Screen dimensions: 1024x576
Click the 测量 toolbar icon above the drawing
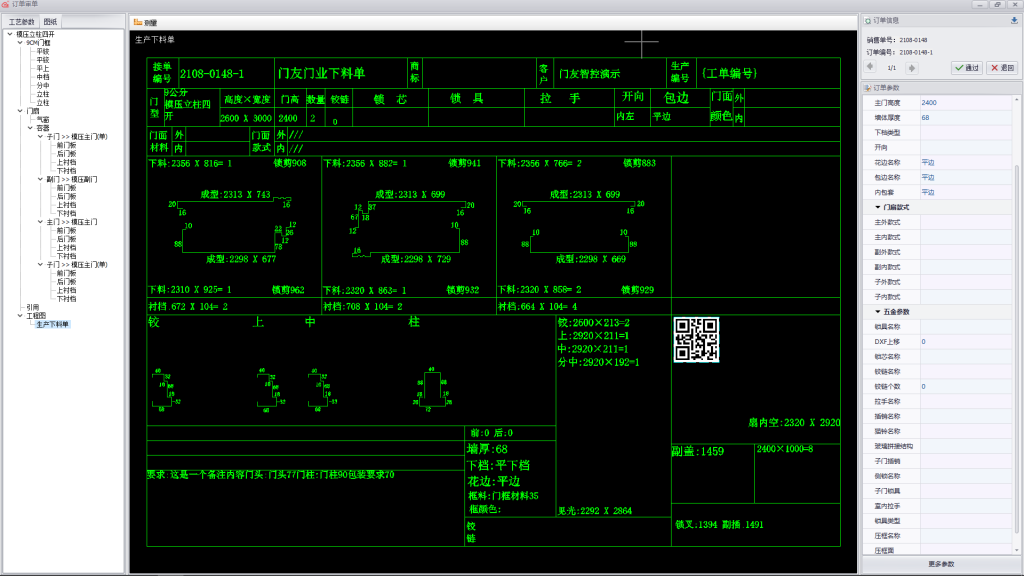[x=138, y=22]
